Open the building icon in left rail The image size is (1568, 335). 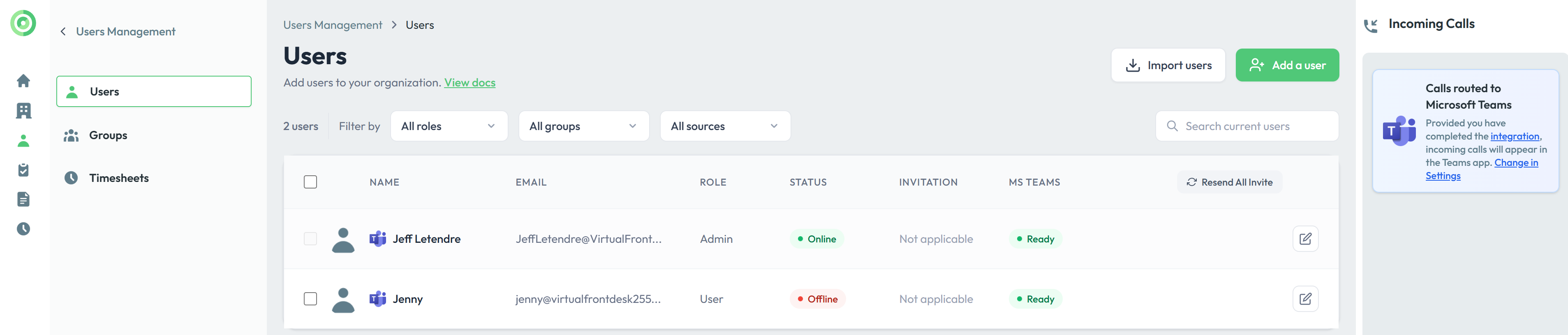point(23,111)
